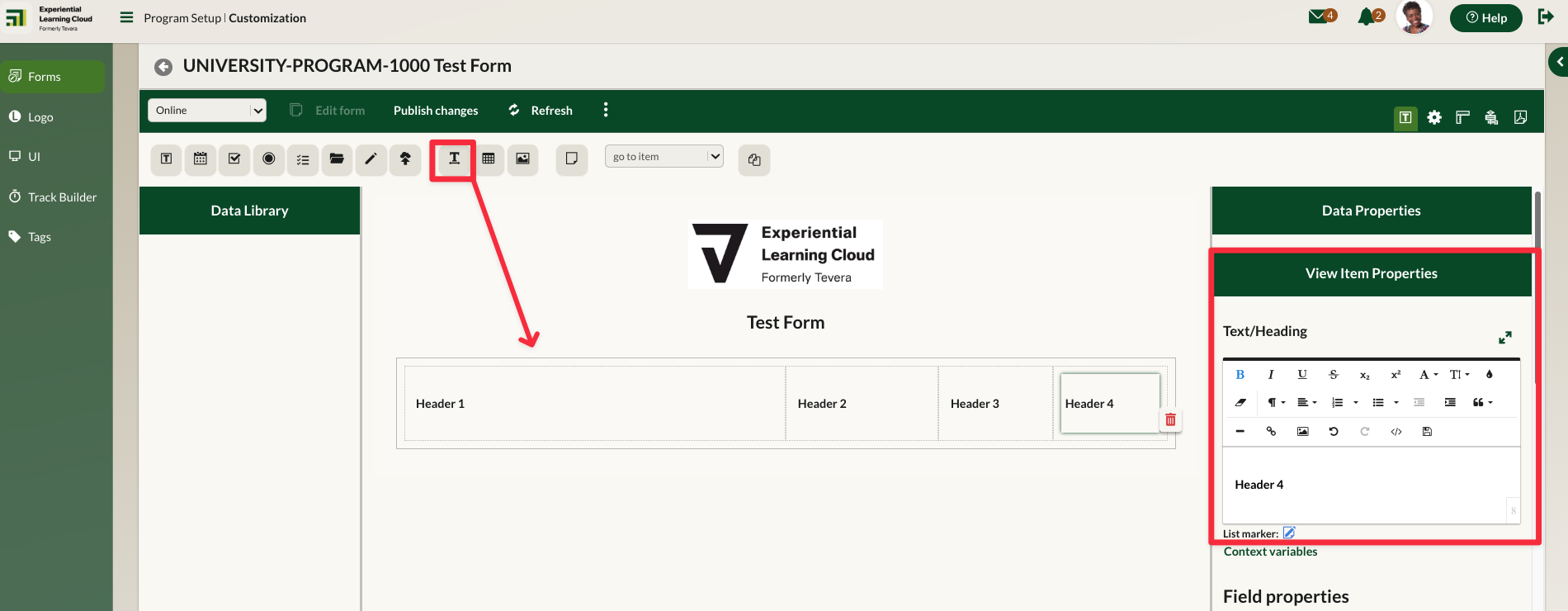
Task: Open paragraph format dropdown
Action: [1276, 402]
